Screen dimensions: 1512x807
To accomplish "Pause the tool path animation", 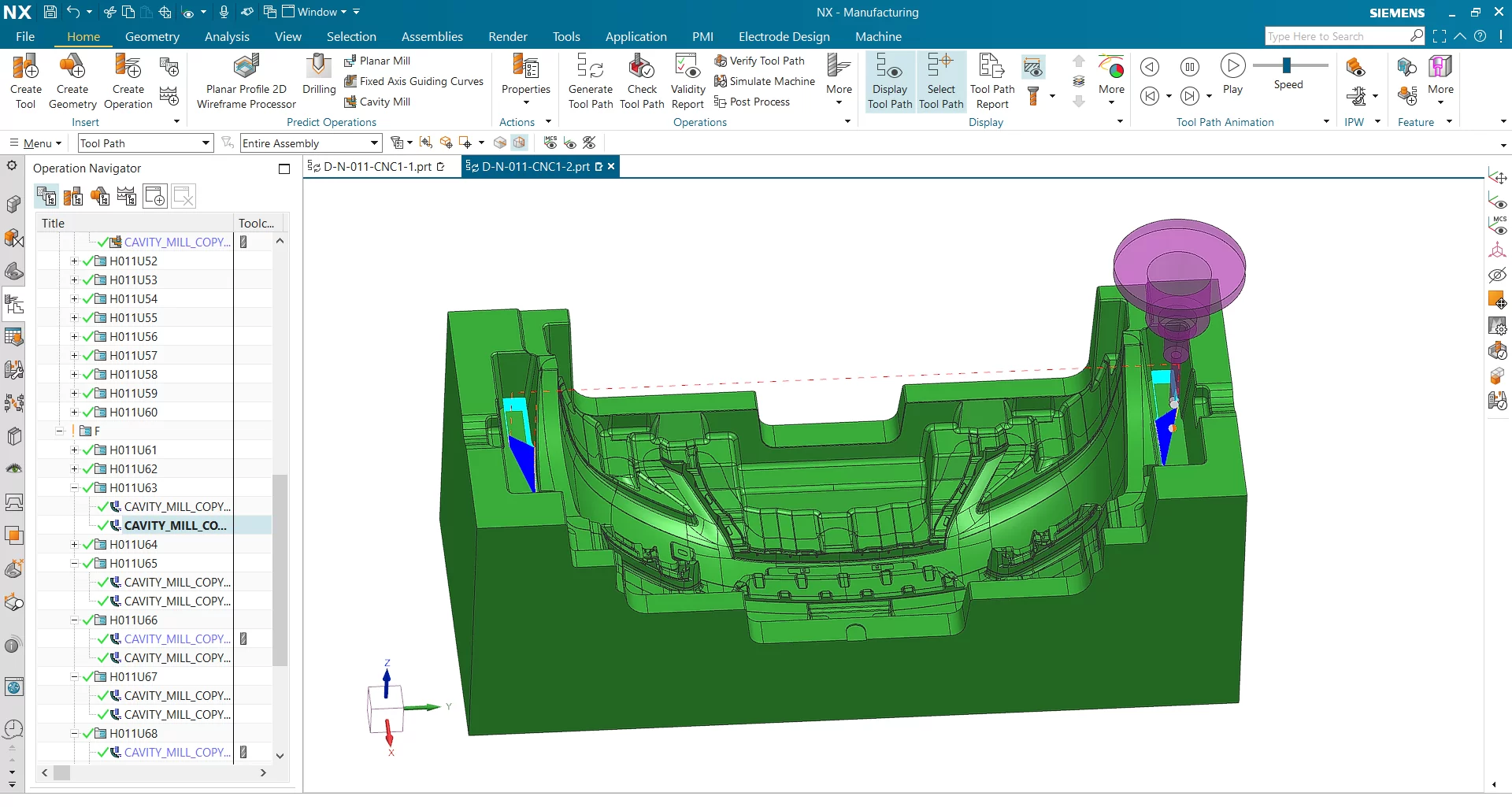I will click(1190, 67).
